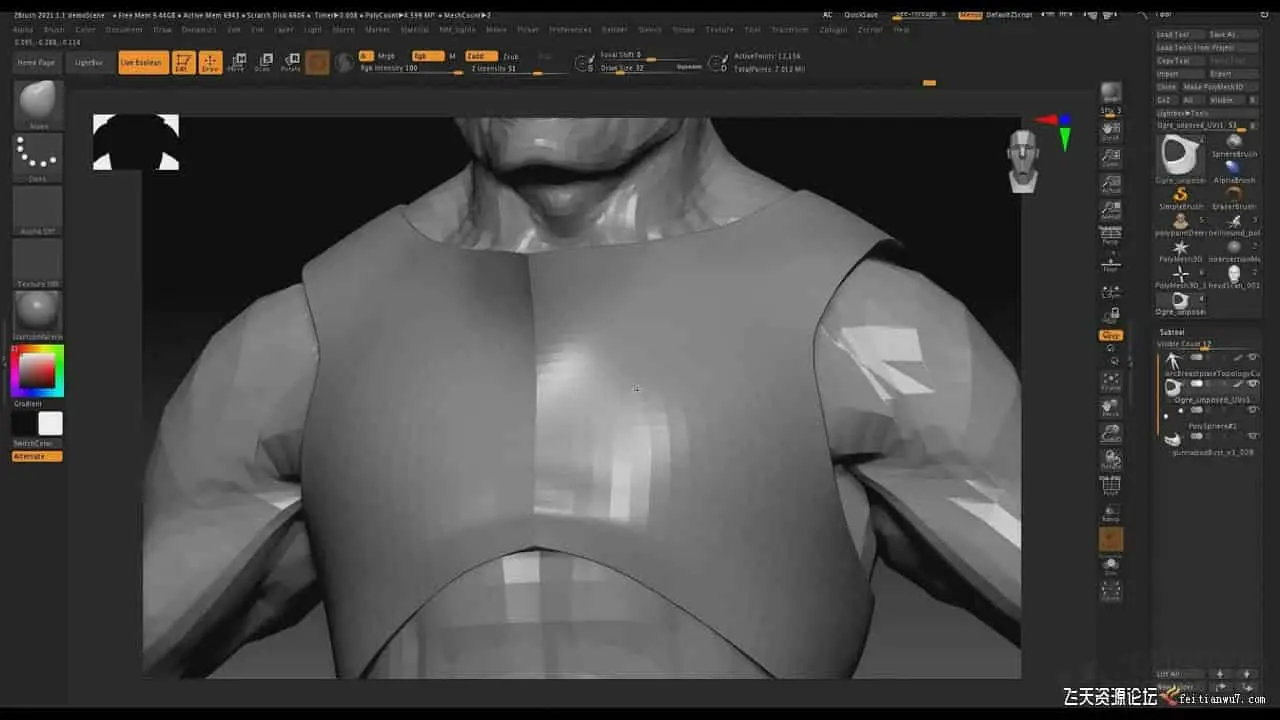Image resolution: width=1280 pixels, height=720 pixels.
Task: Select the Draw mode icon
Action: coord(210,63)
